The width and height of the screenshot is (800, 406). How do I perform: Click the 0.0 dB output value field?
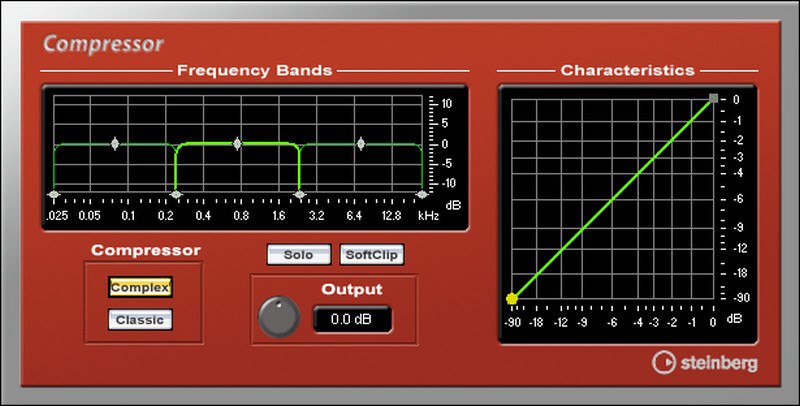pyautogui.click(x=352, y=319)
